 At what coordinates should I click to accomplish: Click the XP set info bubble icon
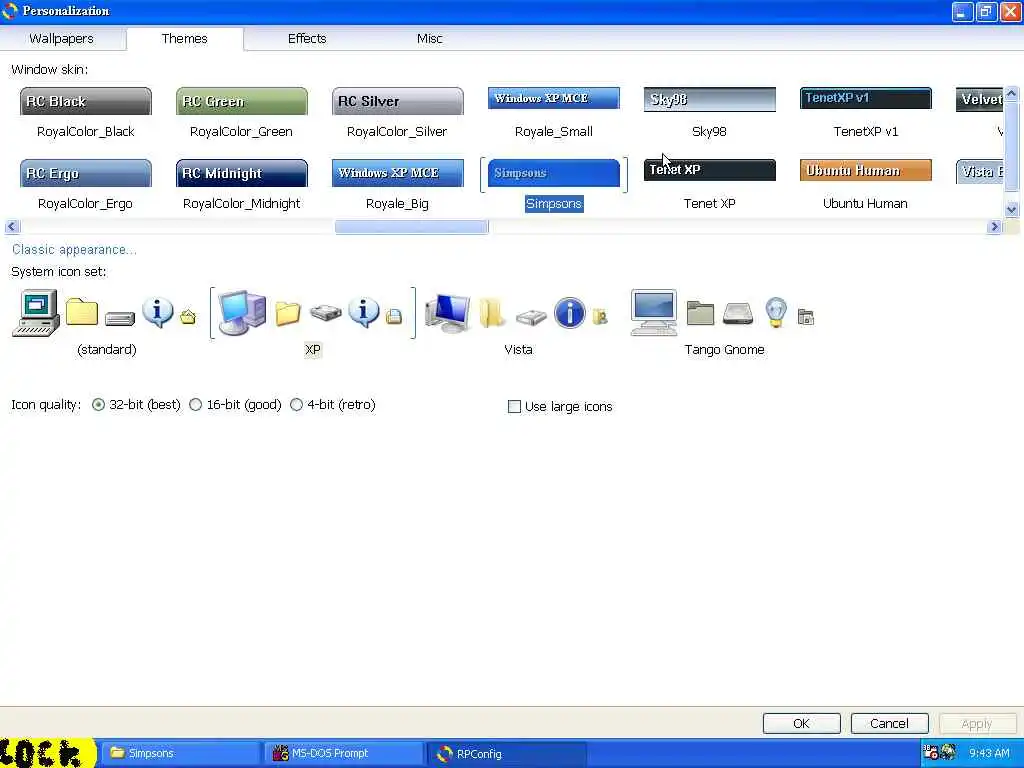click(364, 312)
